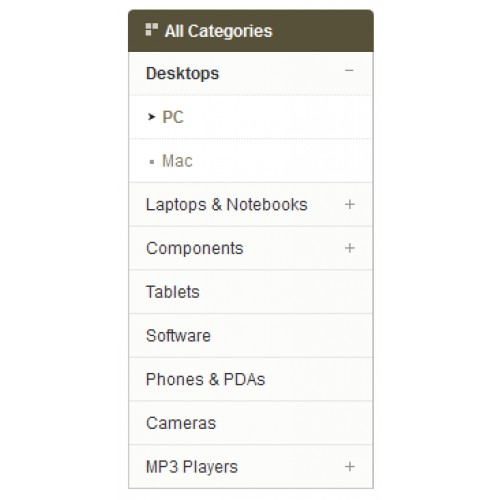Expand Laptops & Notebooks with the plus icon
This screenshot has height=500, width=500.
click(x=350, y=204)
